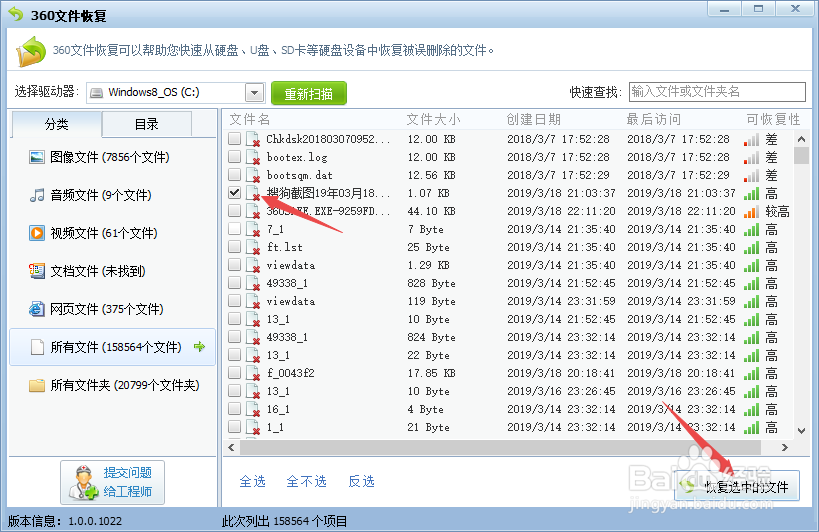The height and width of the screenshot is (532, 819).
Task: Click the all folders yellow folder icon
Action: [x=37, y=385]
